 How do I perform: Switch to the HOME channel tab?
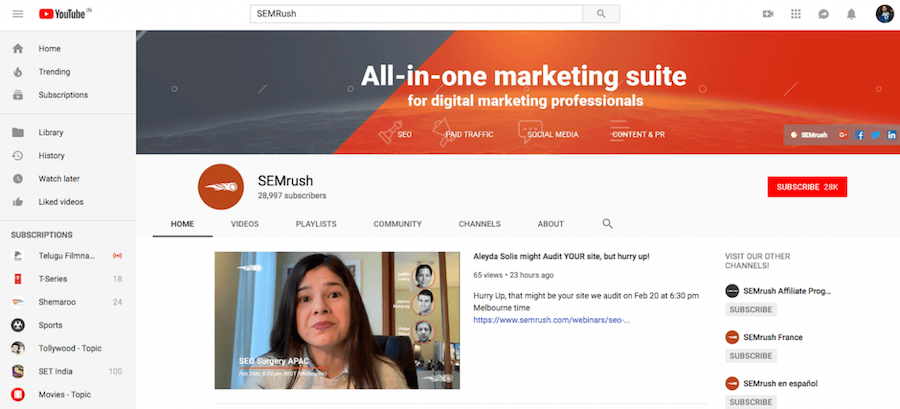tap(183, 224)
